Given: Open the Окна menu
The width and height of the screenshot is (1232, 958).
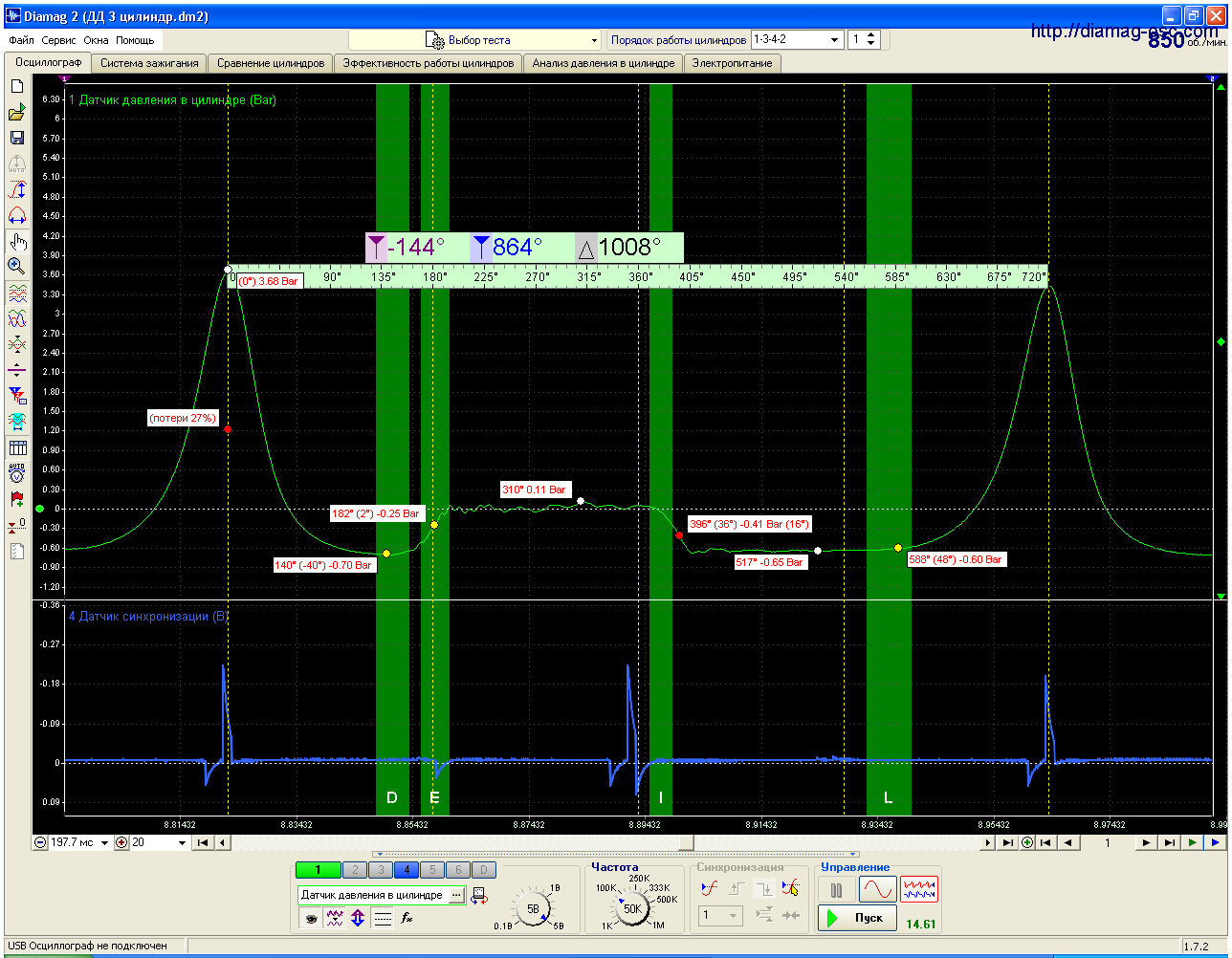Looking at the screenshot, I should [x=96, y=40].
